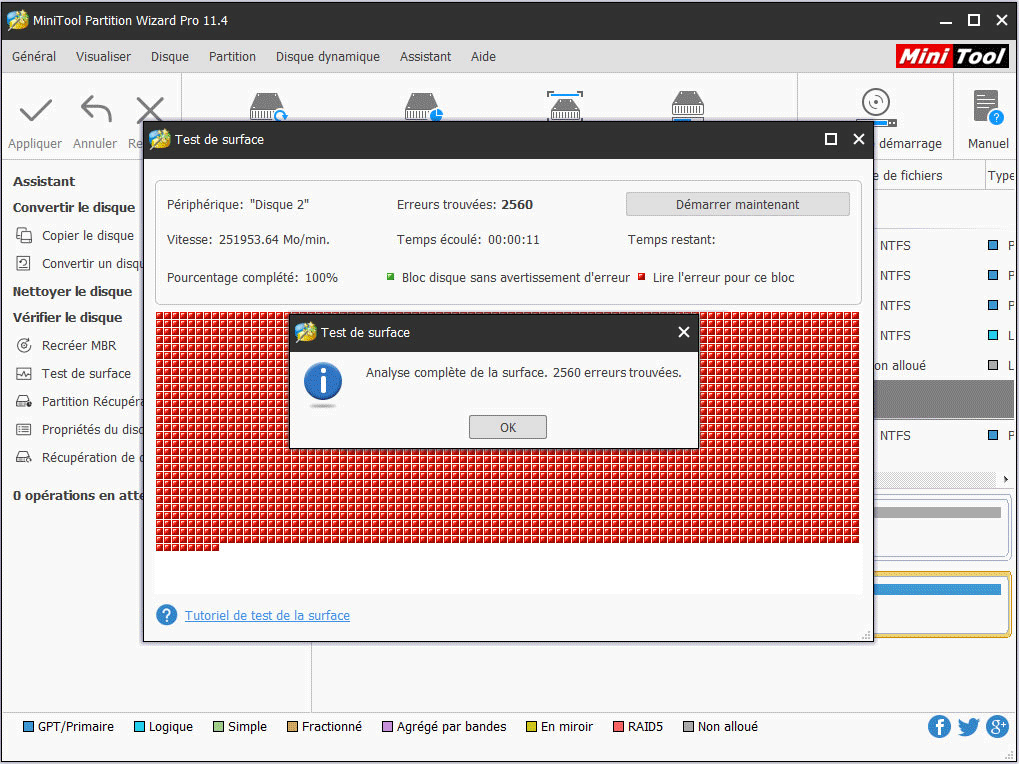Click the Recréer MBR icon

pos(24,345)
